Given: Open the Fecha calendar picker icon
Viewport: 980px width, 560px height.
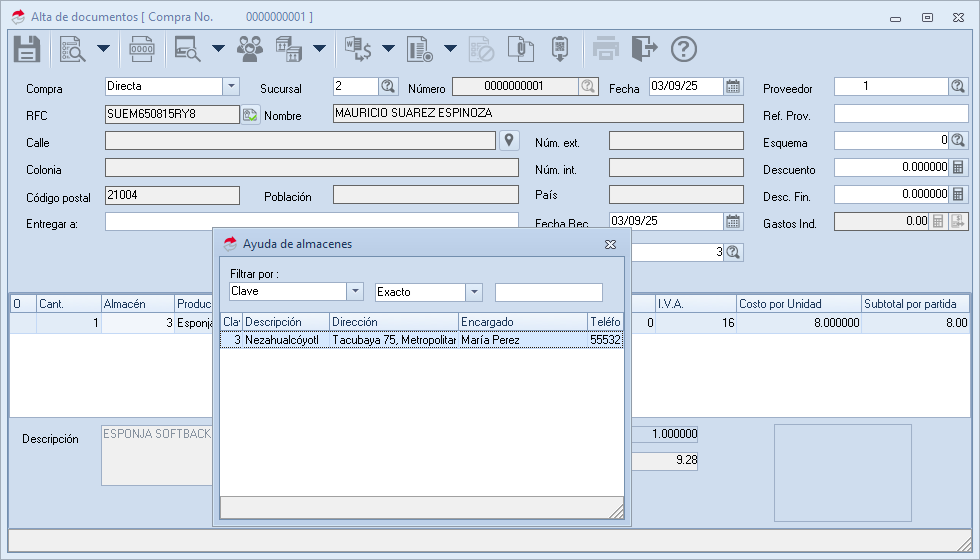Looking at the screenshot, I should [733, 87].
